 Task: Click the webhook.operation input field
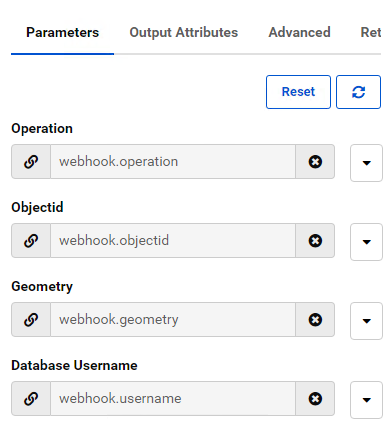coord(173,162)
